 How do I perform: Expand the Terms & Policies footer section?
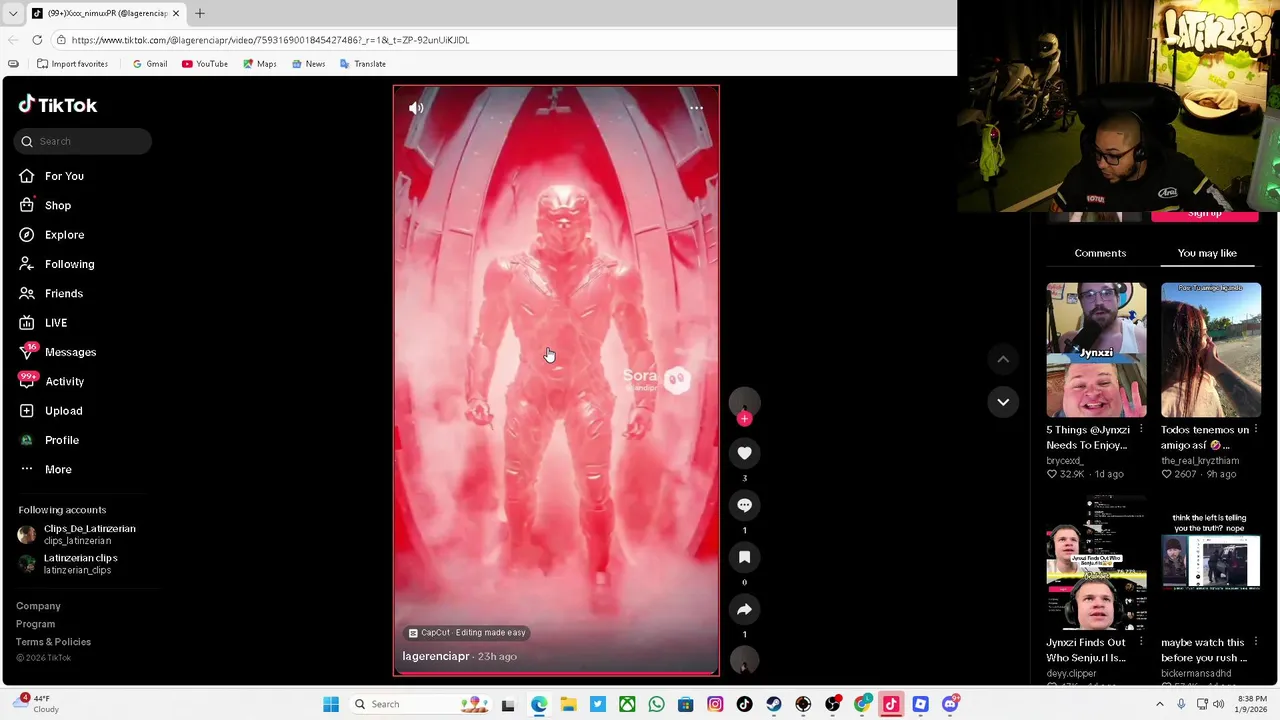tap(53, 642)
